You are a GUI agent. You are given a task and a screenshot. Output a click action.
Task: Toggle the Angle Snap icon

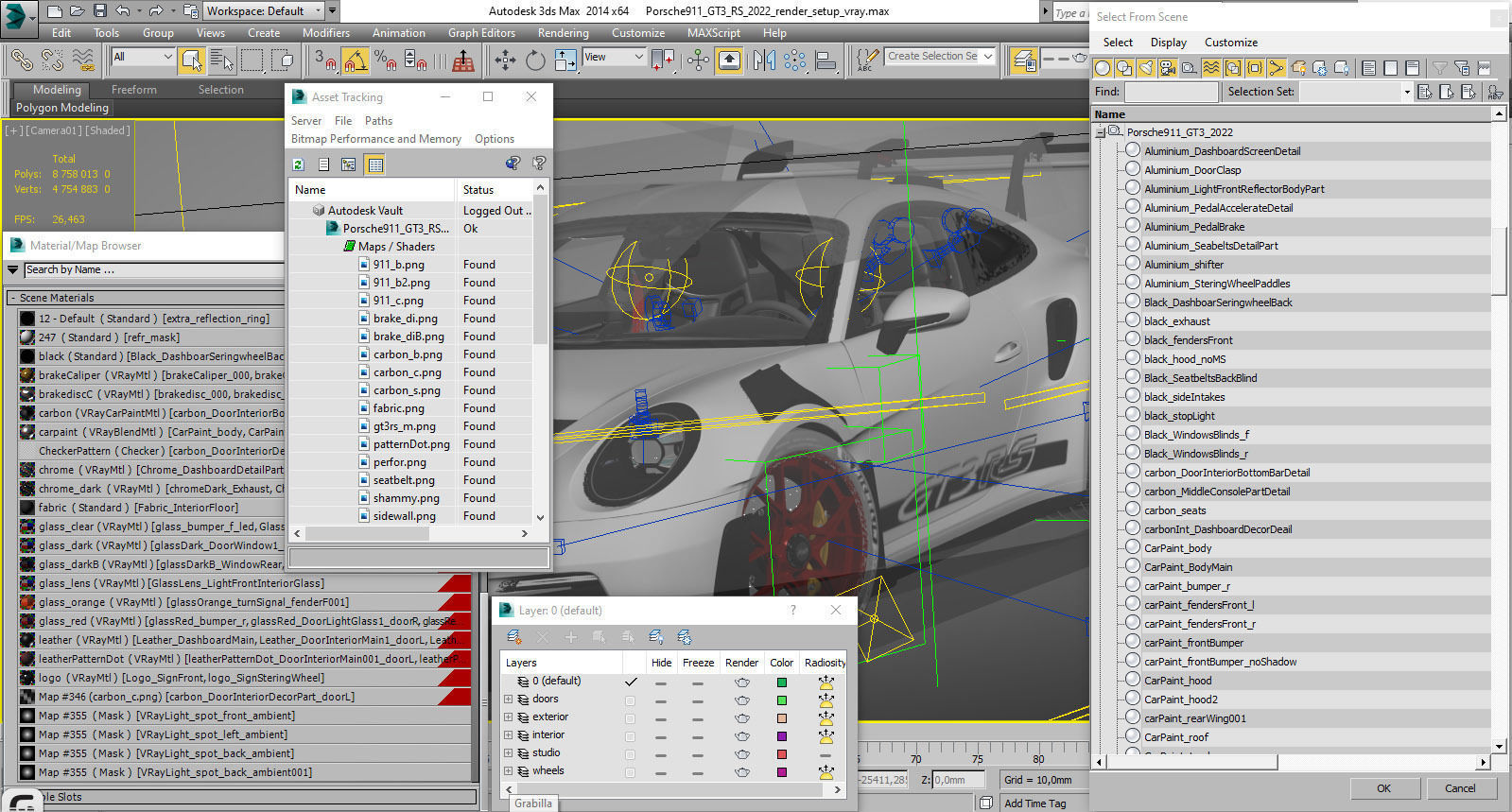(355, 60)
